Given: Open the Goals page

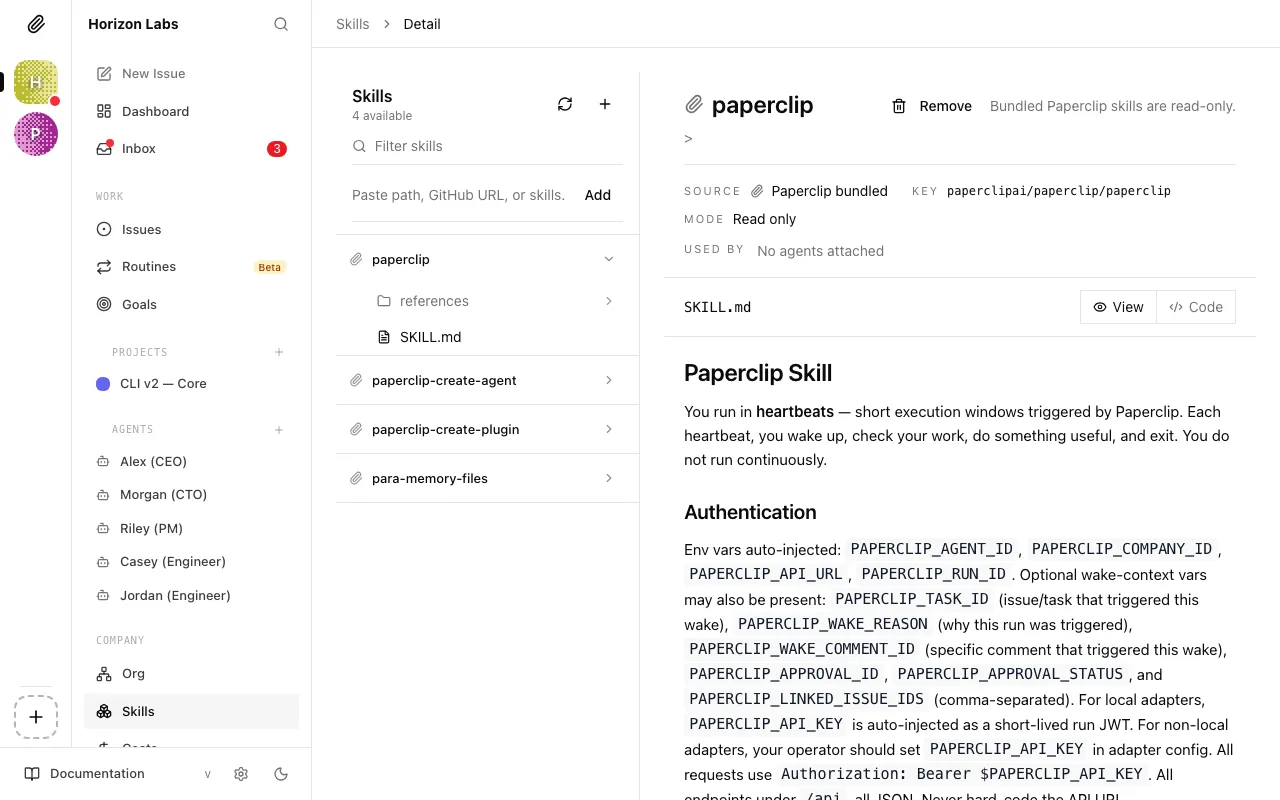Looking at the screenshot, I should tap(191, 304).
